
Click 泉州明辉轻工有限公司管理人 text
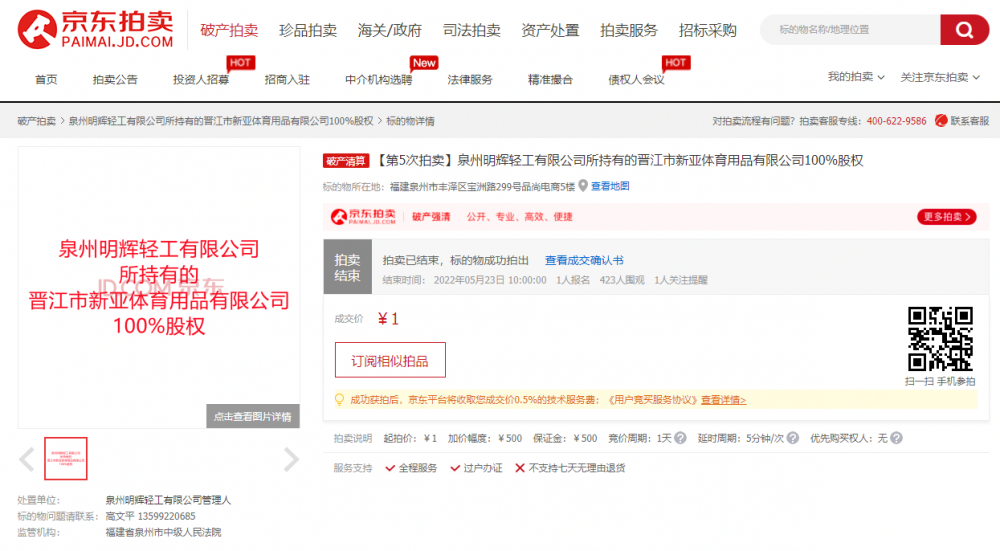[x=168, y=500]
